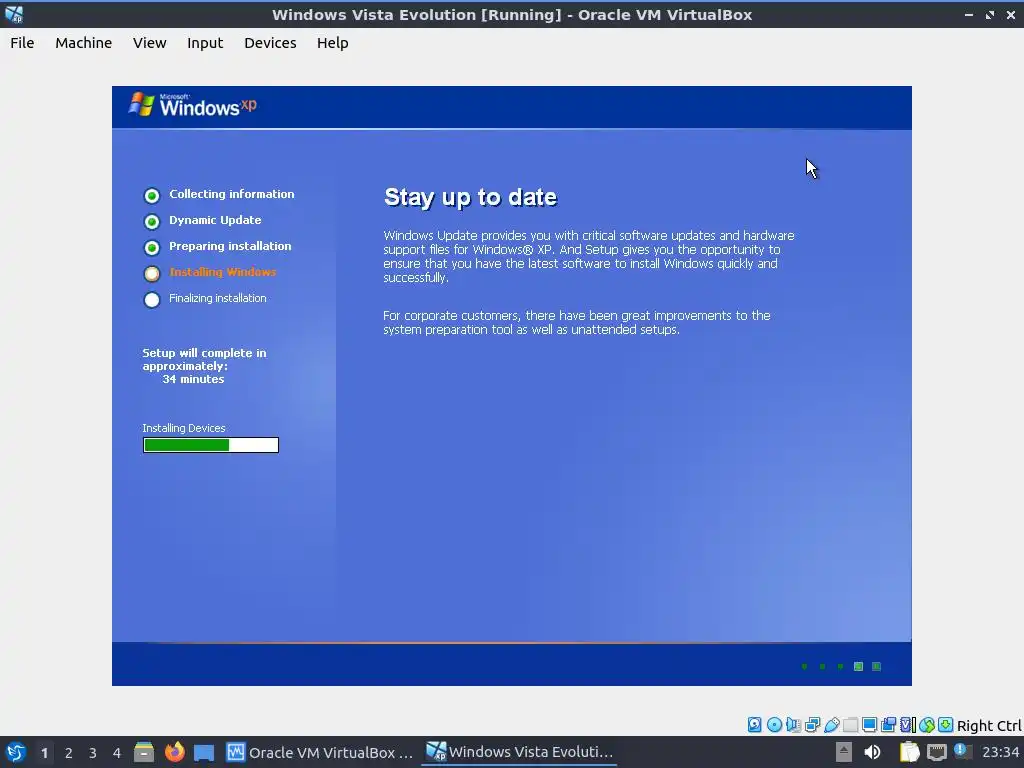Click the Preparing installation label text
Screen dimensions: 1024x768
pos(230,246)
